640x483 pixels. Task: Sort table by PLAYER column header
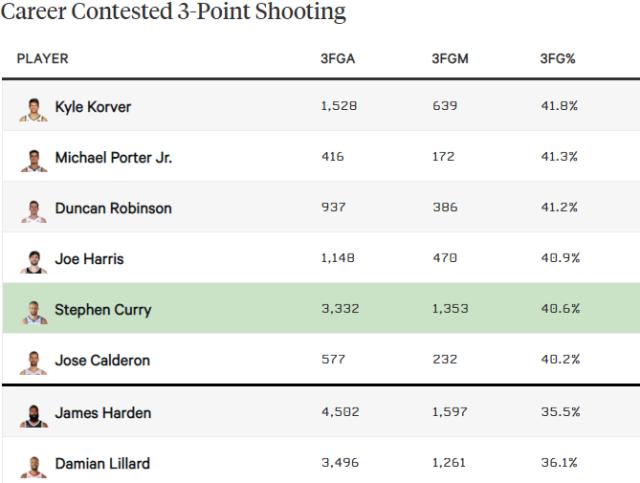[43, 59]
